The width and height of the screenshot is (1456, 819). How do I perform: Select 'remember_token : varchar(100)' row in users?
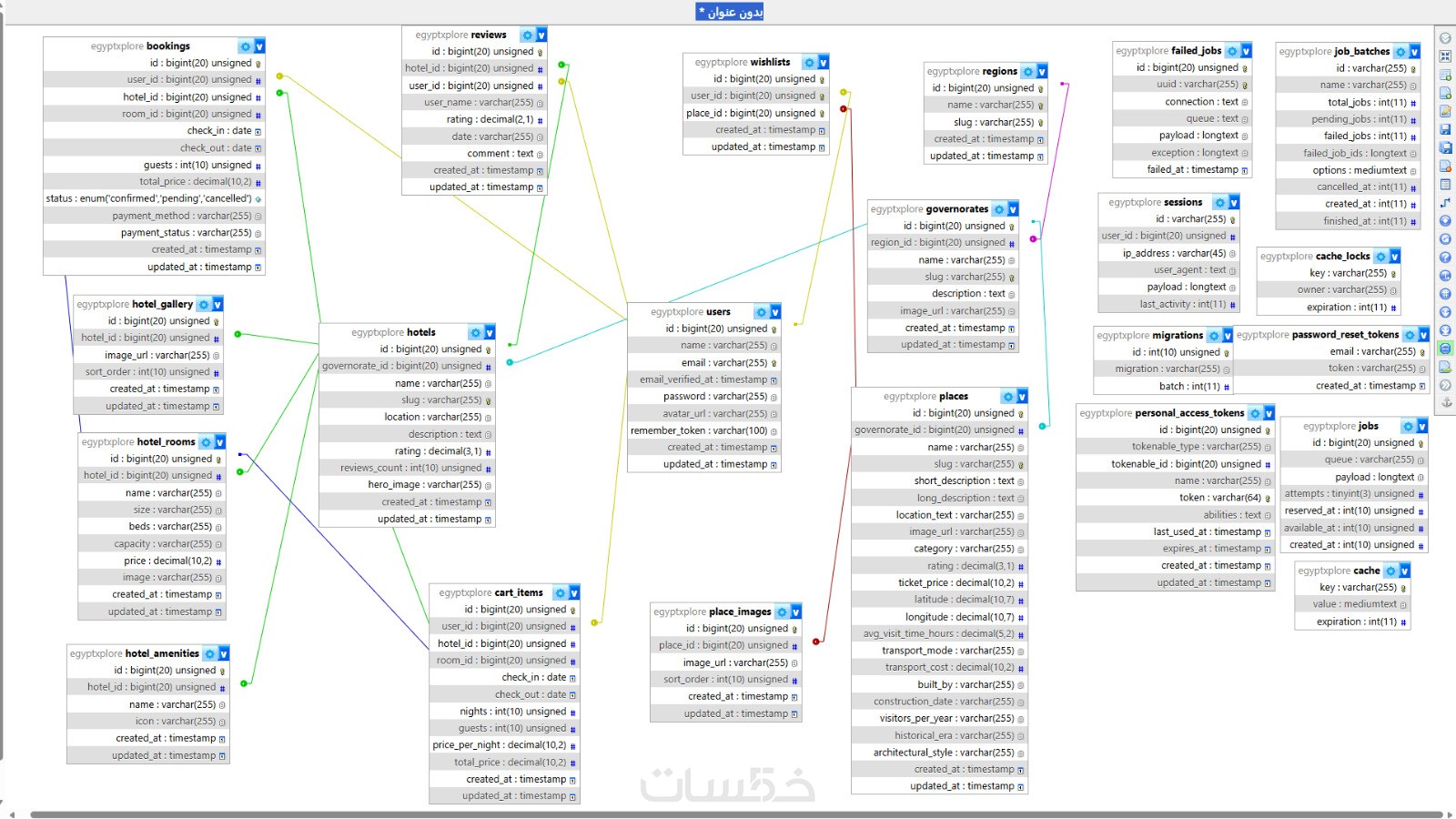[704, 430]
